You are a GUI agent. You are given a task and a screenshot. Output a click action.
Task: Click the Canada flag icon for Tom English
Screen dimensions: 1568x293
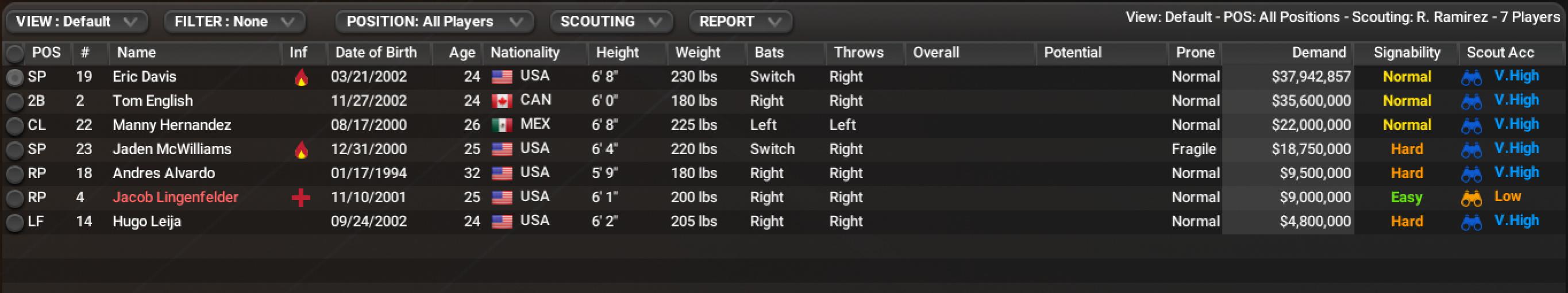point(502,101)
